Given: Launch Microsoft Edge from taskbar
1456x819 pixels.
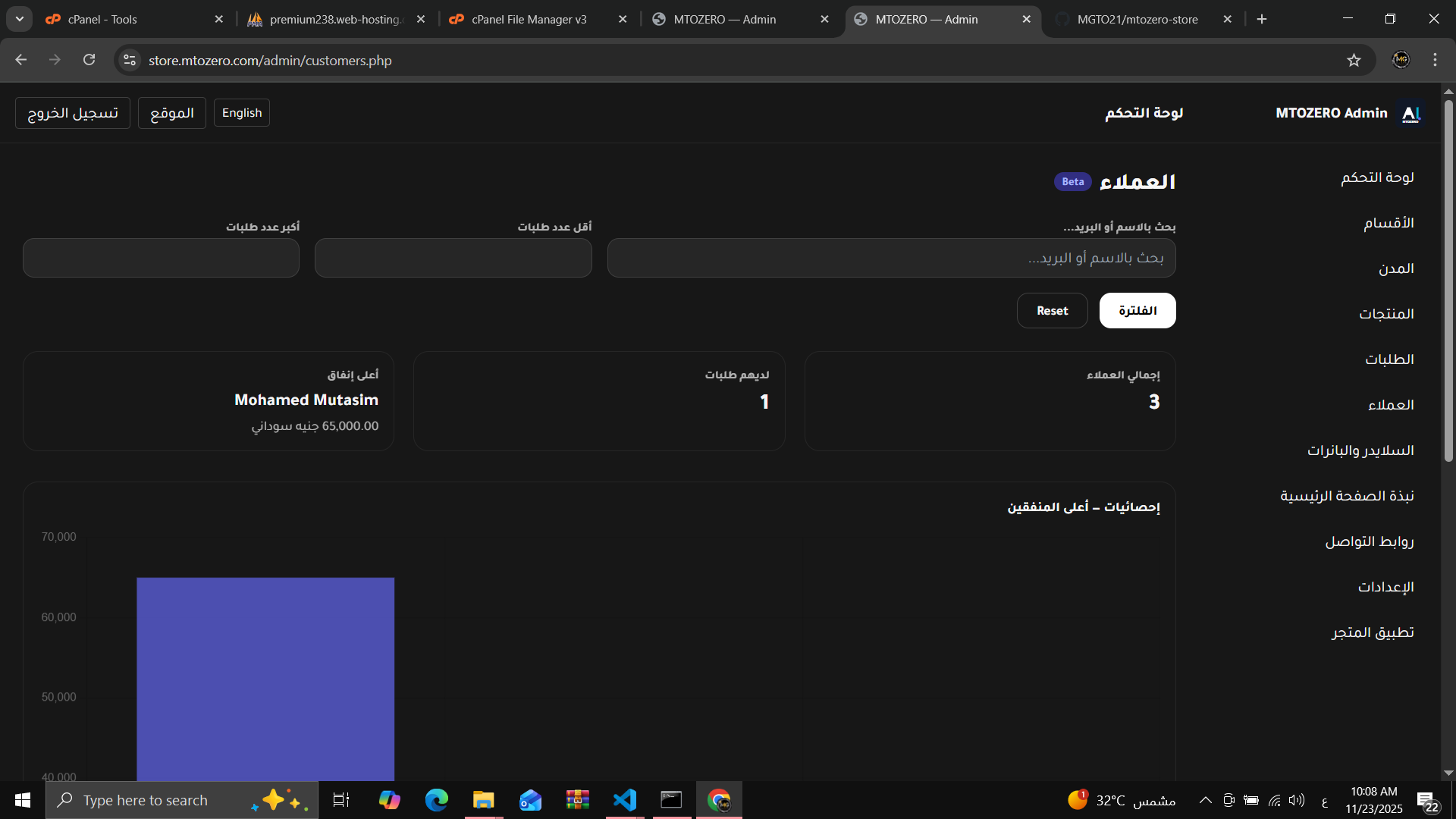Looking at the screenshot, I should coord(436,800).
